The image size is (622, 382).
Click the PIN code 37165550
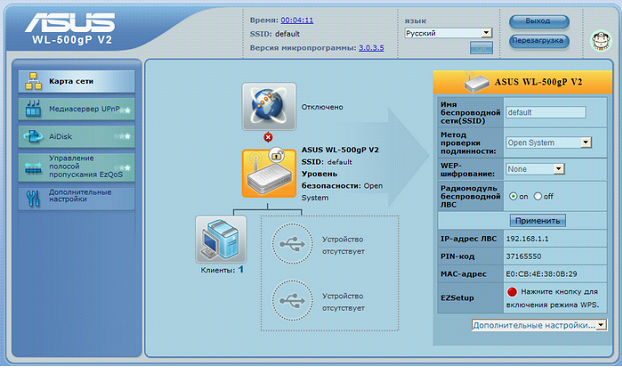523,256
